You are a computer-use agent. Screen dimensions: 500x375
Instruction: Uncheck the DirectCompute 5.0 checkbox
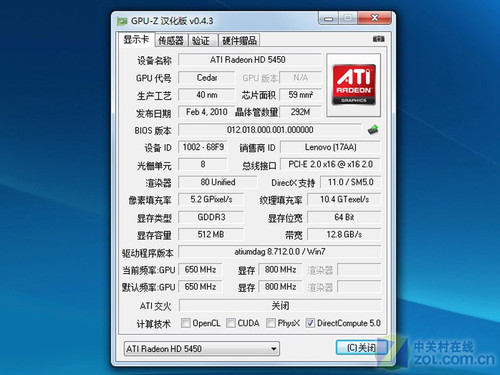pos(310,323)
